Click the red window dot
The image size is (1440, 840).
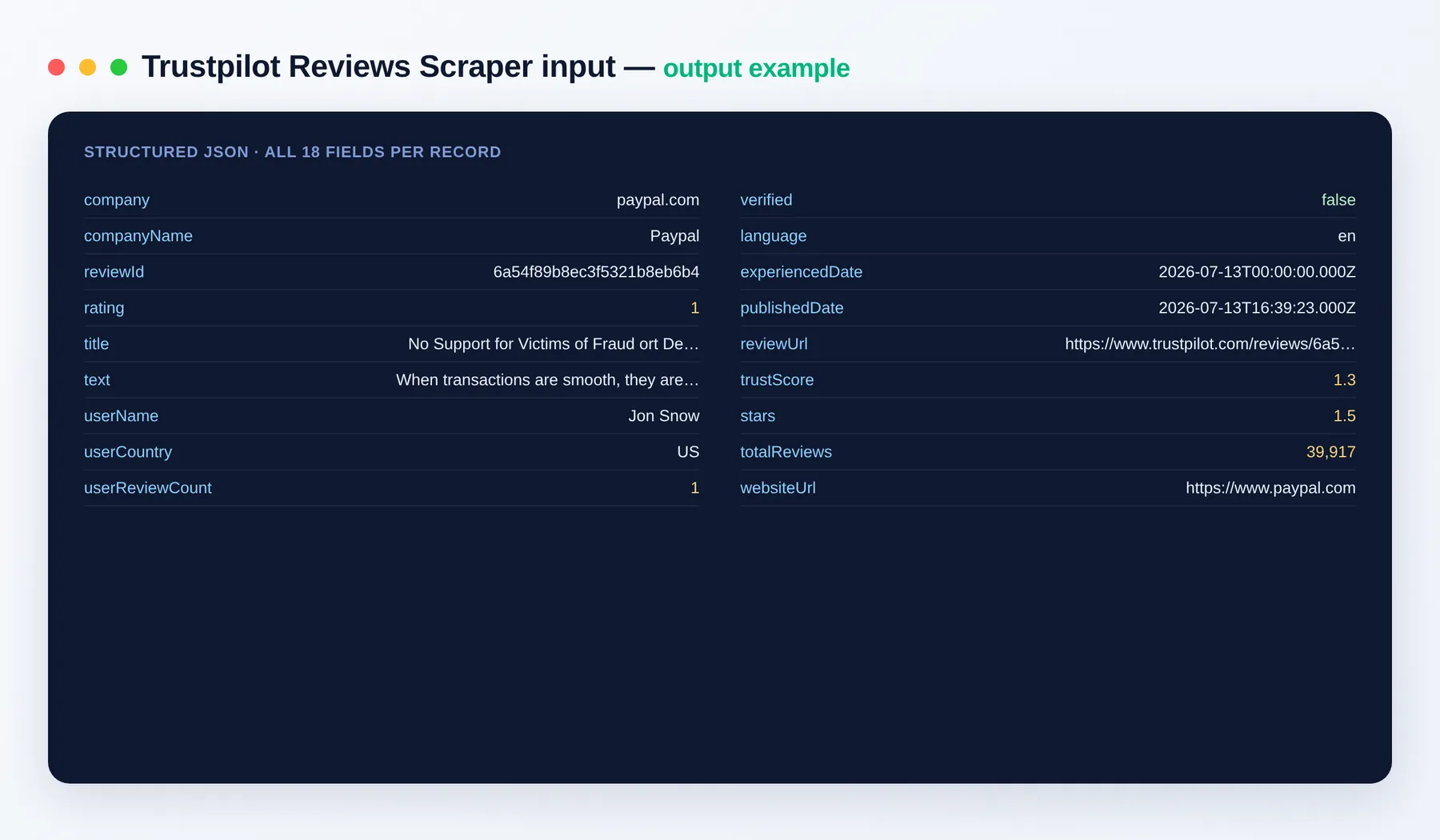pyautogui.click(x=56, y=67)
